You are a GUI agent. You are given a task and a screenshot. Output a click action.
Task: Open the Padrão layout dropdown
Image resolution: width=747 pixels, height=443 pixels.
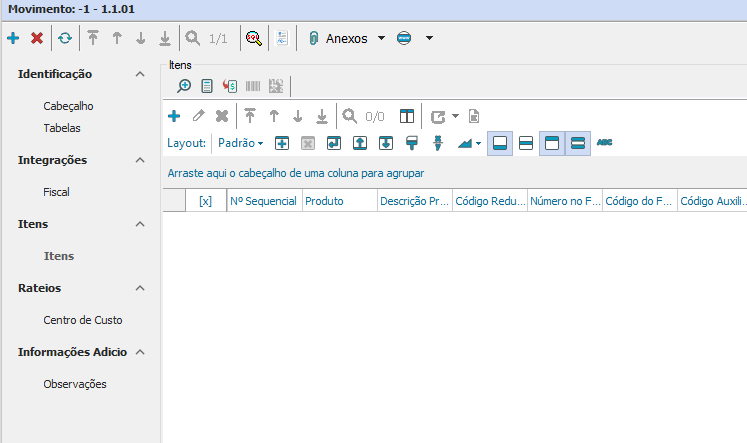click(241, 143)
